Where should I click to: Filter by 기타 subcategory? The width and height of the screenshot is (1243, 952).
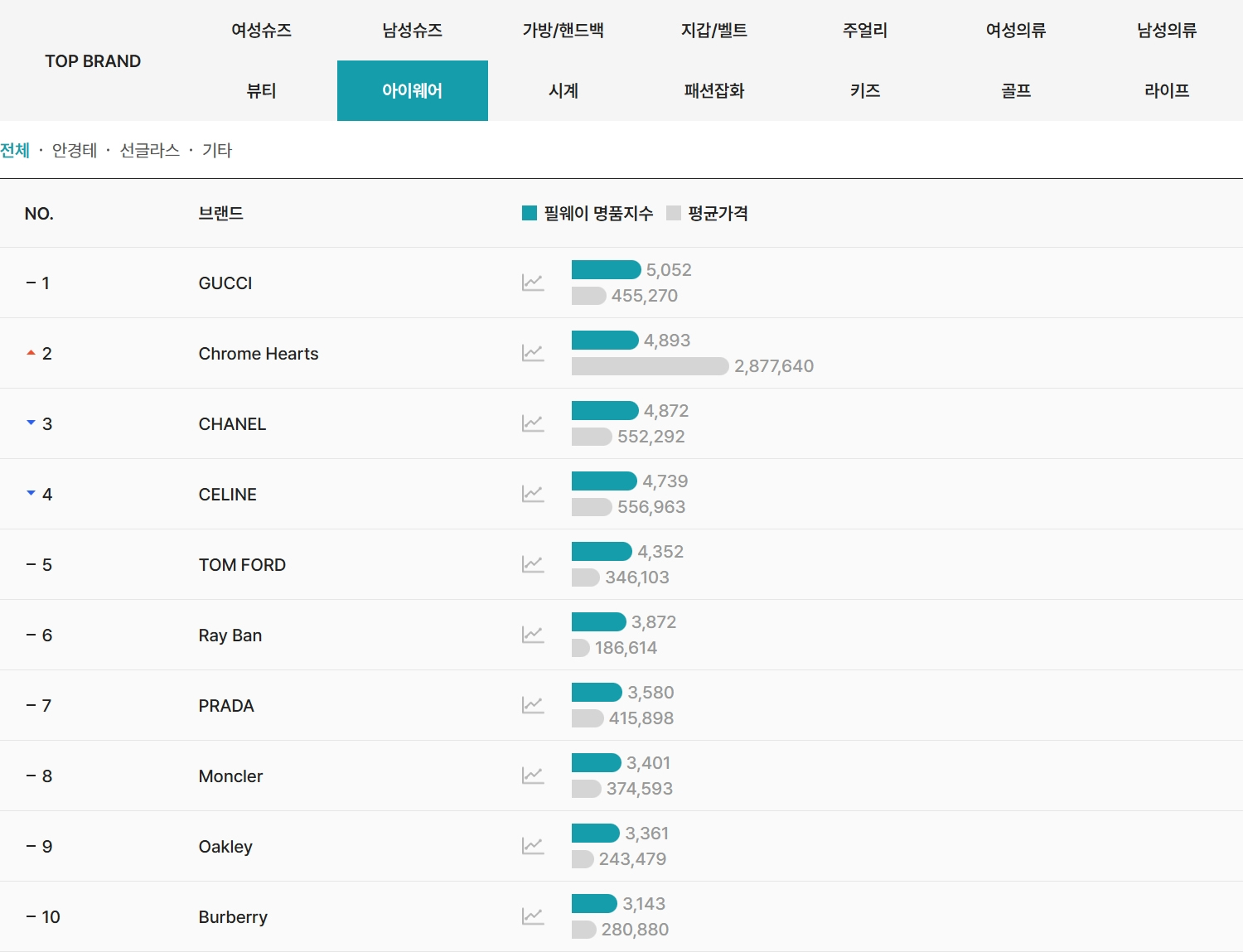217,150
